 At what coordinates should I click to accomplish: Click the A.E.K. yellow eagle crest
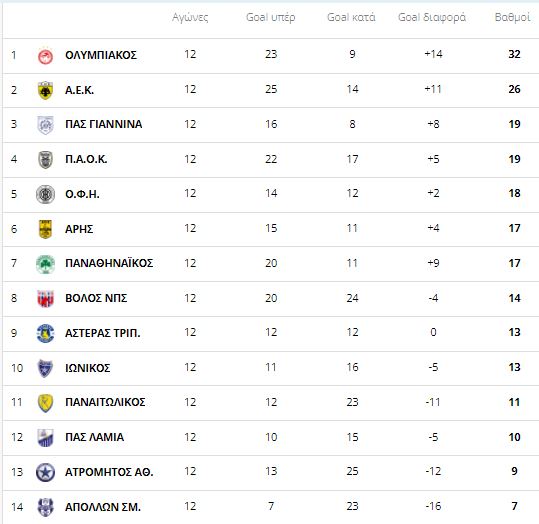point(45,90)
